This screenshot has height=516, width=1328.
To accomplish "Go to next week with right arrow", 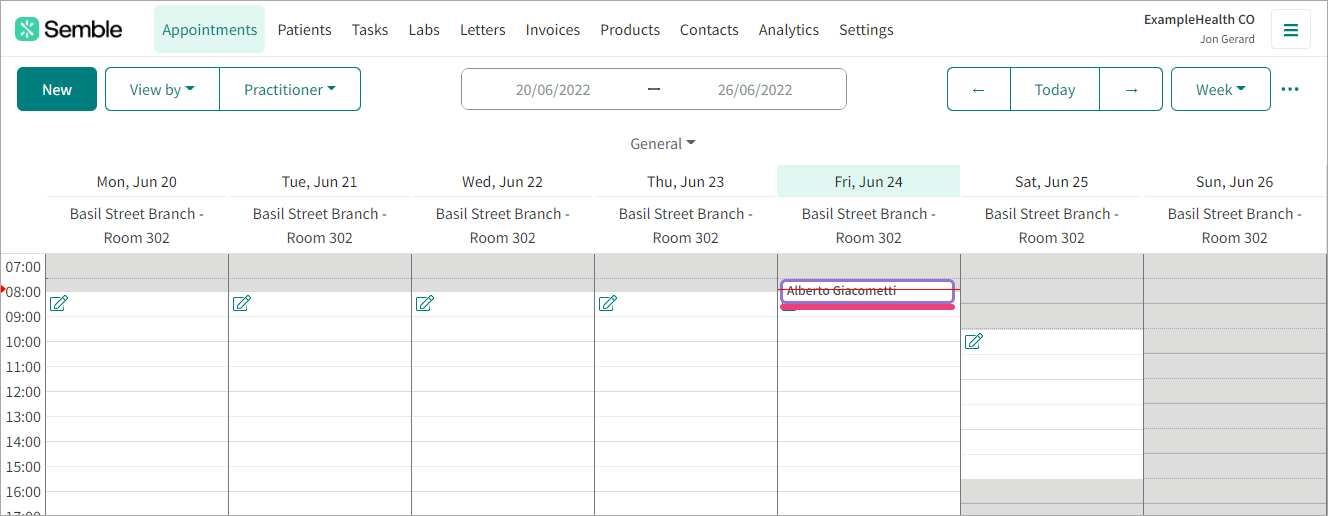I will click(1131, 89).
